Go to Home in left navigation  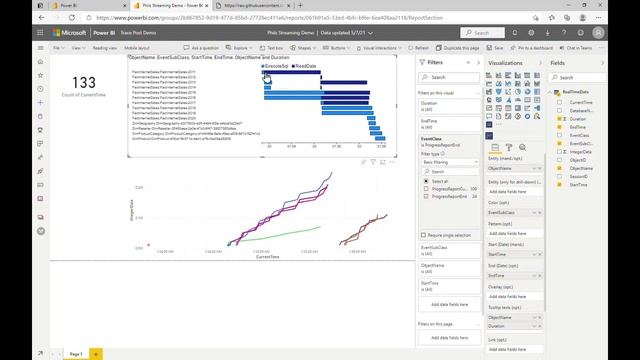[x=40, y=62]
